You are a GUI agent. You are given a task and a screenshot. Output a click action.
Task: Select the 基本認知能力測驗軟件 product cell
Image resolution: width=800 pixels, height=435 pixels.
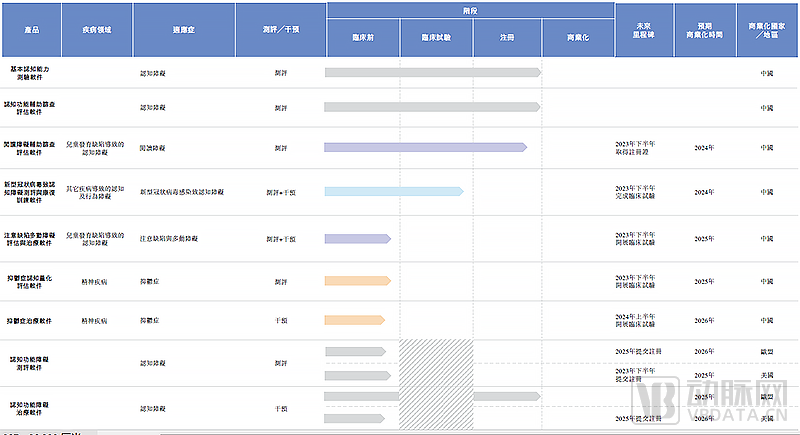point(32,73)
